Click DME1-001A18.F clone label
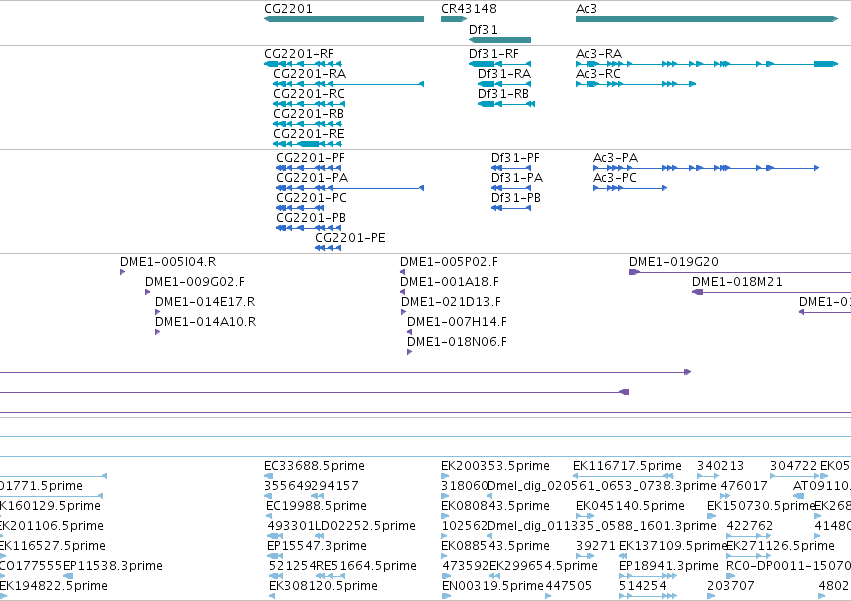The height and width of the screenshot is (601, 851). (x=449, y=282)
